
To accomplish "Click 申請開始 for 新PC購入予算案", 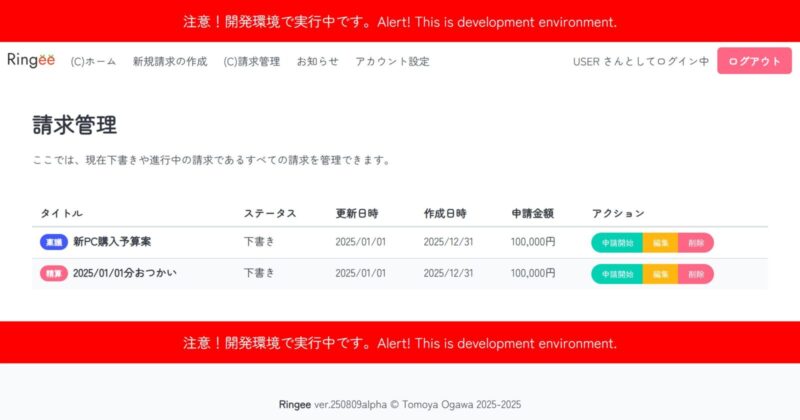I will click(x=617, y=242).
